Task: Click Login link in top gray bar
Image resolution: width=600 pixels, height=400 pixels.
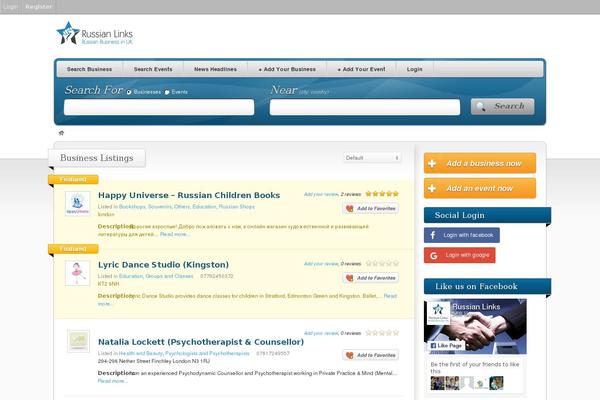Action: (10, 7)
